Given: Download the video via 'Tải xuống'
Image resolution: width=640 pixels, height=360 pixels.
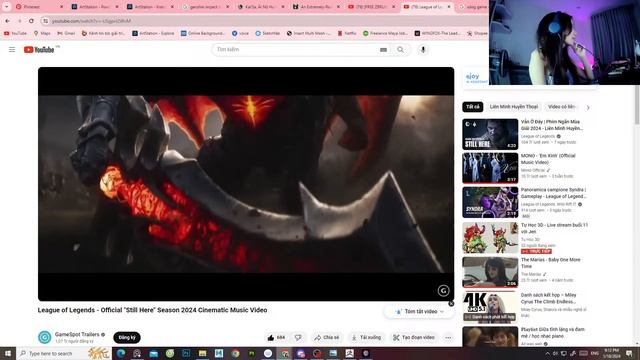Looking at the screenshot, I should pos(366,338).
